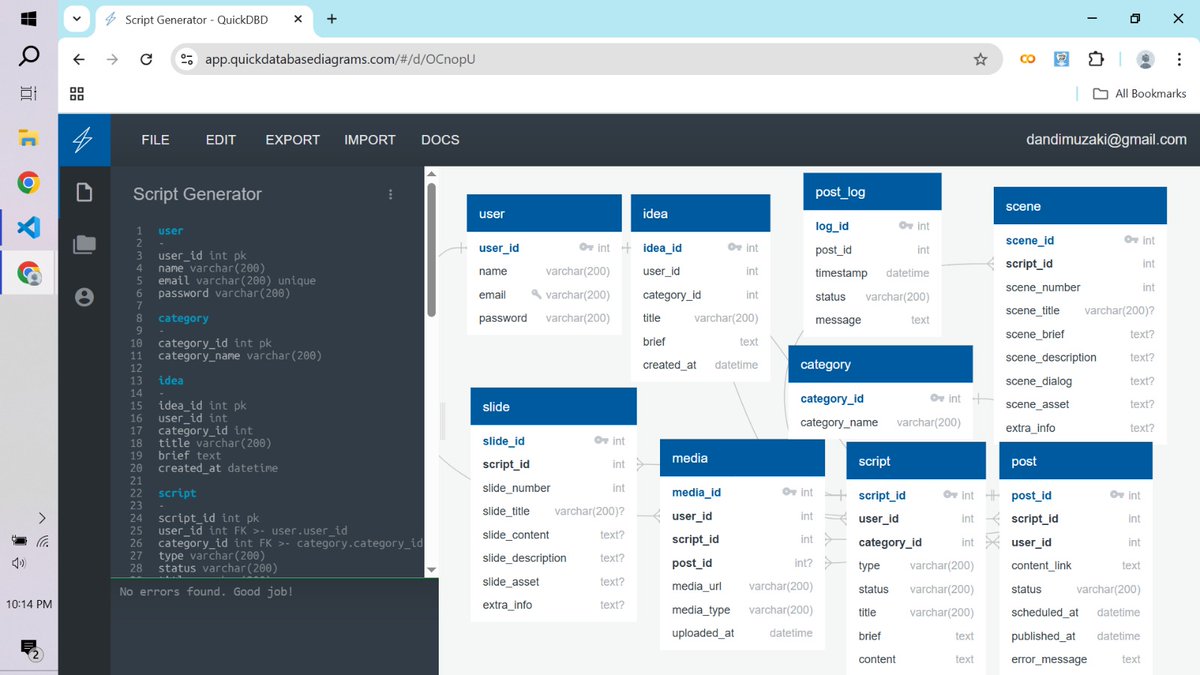
Task: Launch VS Code from the taskbar
Action: click(x=28, y=228)
